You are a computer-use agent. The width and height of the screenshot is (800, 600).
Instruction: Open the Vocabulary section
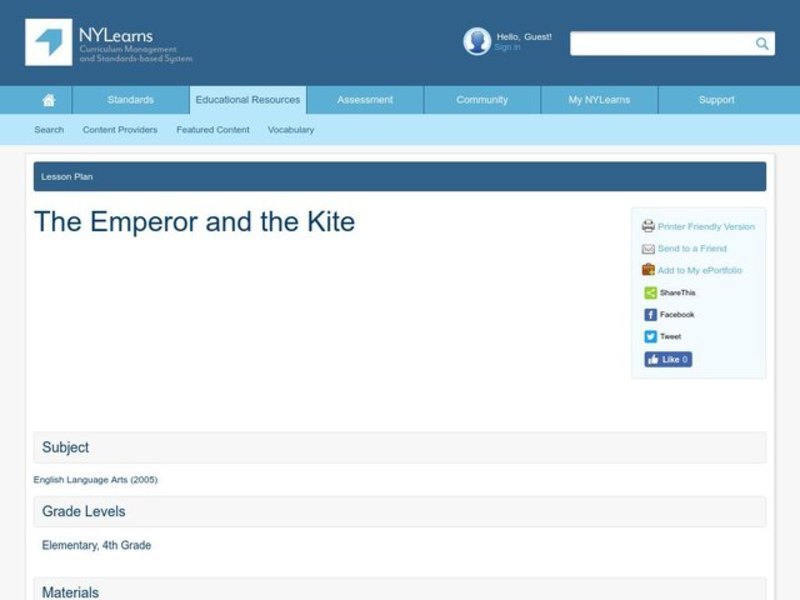tap(290, 130)
